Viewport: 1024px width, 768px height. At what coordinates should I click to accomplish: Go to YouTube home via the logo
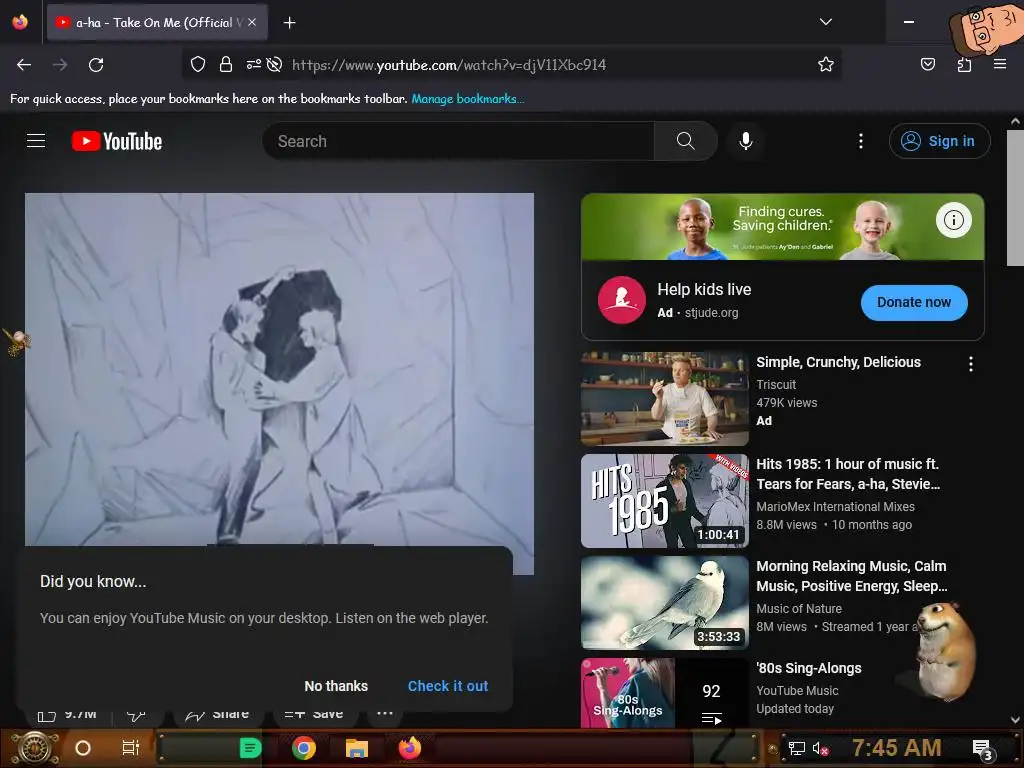[x=117, y=141]
